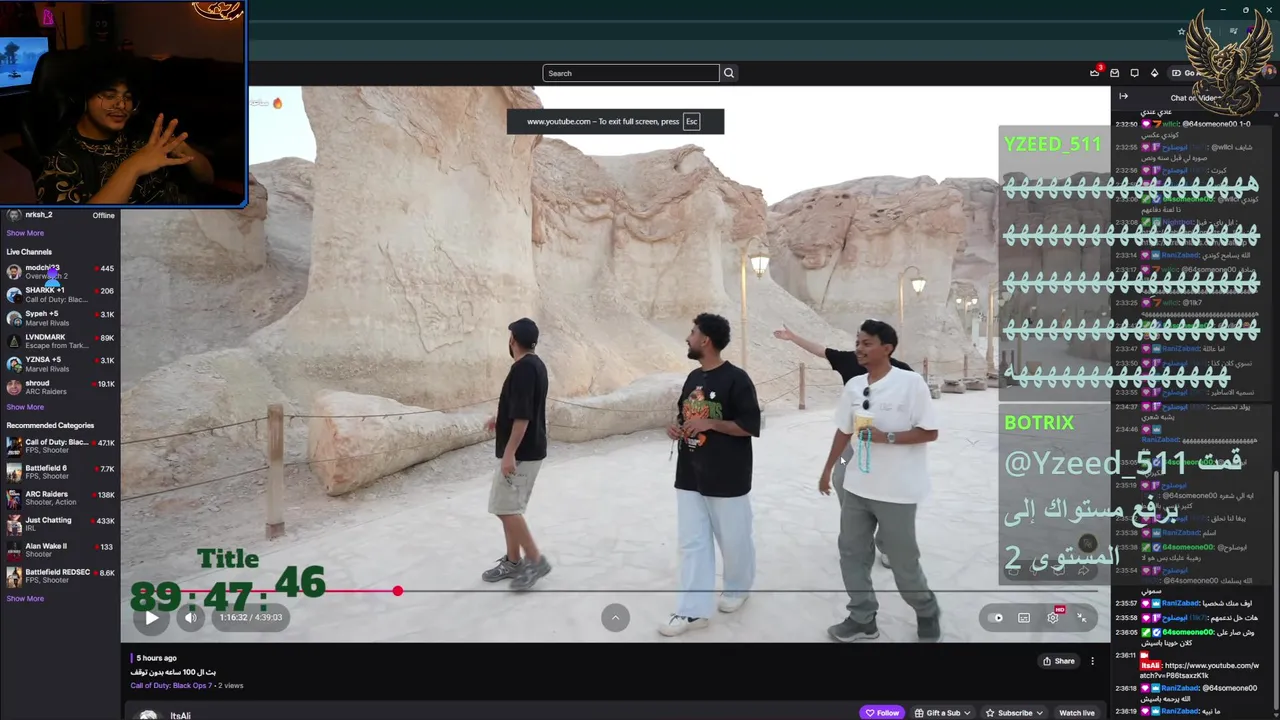The image size is (1280, 720).
Task: Bookmark this page with star icon
Action: coord(1181,32)
